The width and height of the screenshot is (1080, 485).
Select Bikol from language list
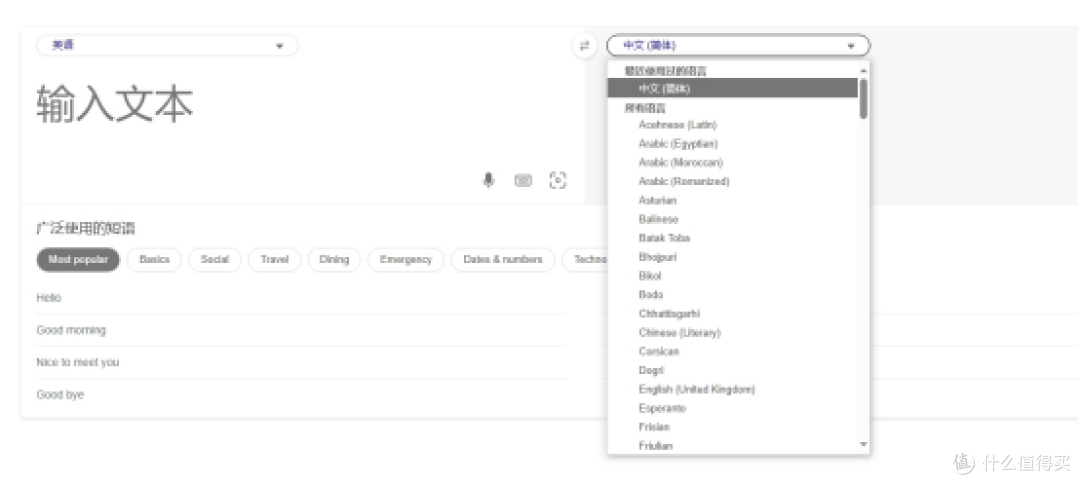coord(650,276)
